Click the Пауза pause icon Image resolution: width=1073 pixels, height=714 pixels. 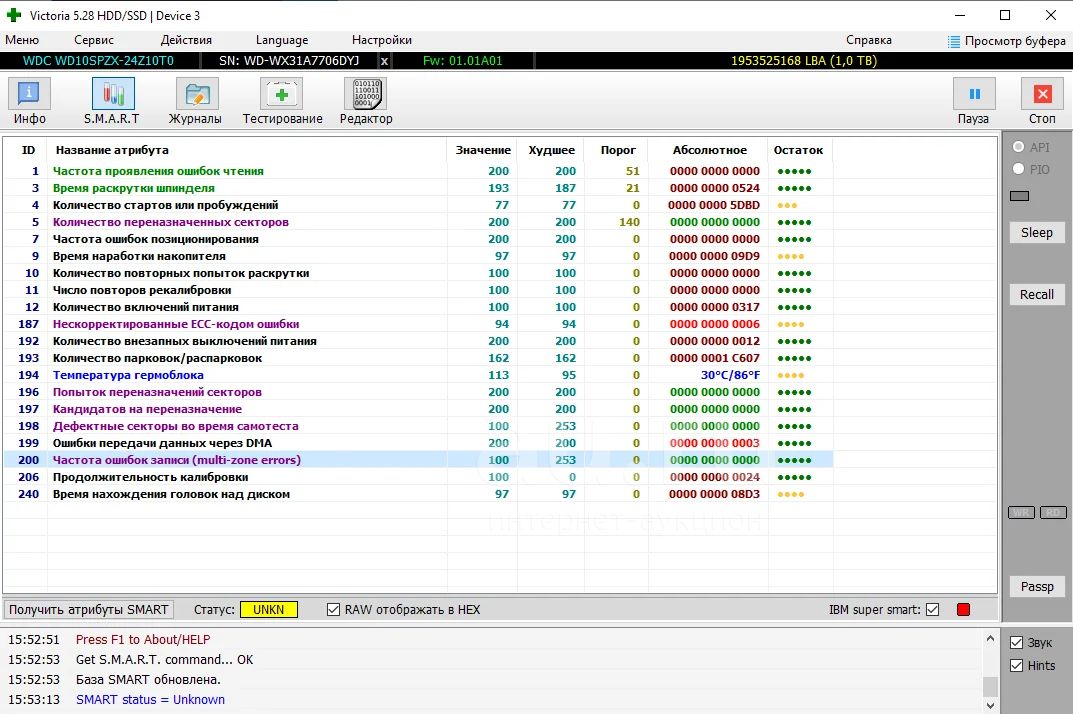click(974, 94)
